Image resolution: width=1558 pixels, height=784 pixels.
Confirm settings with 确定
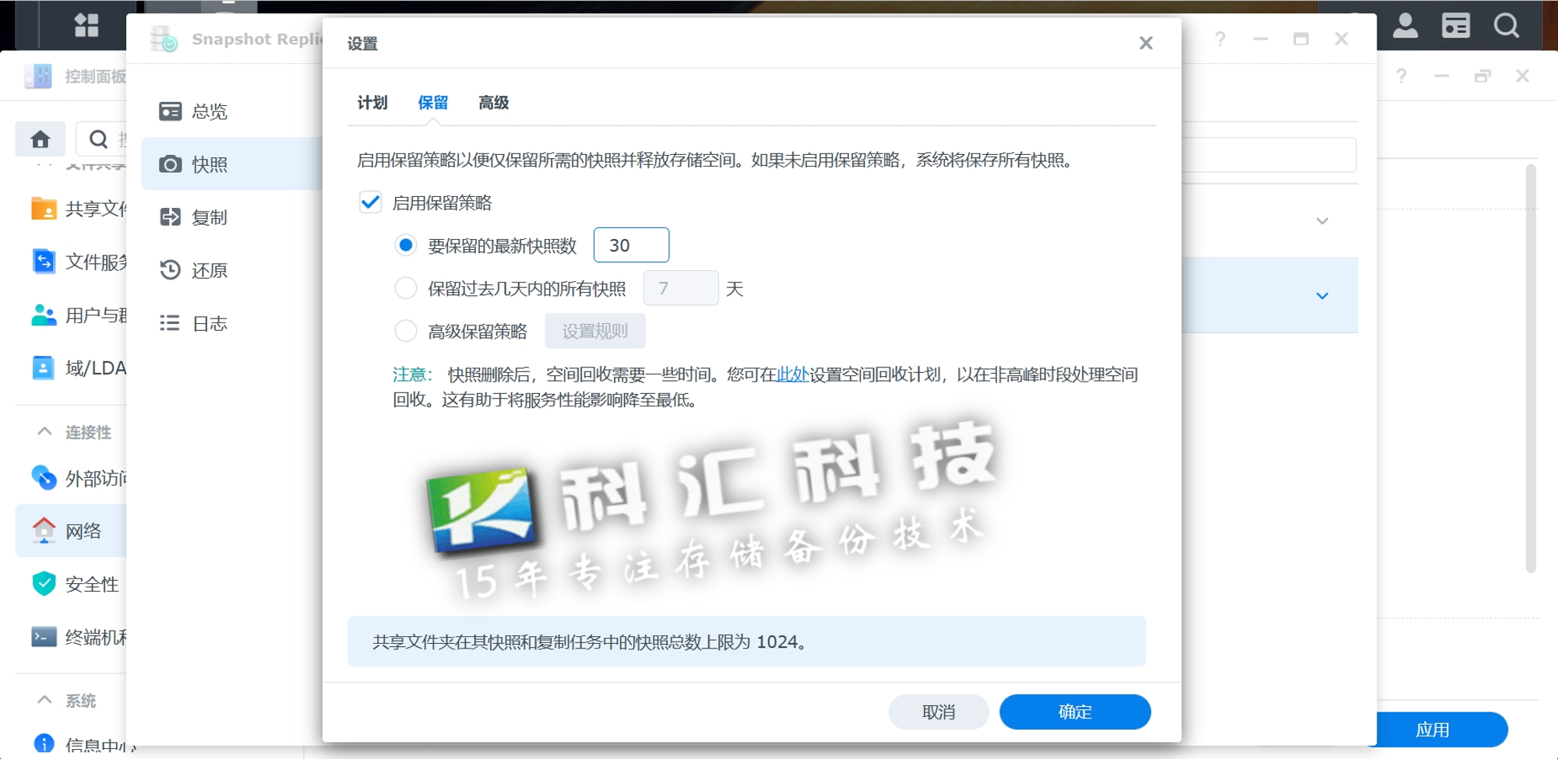click(x=1075, y=712)
